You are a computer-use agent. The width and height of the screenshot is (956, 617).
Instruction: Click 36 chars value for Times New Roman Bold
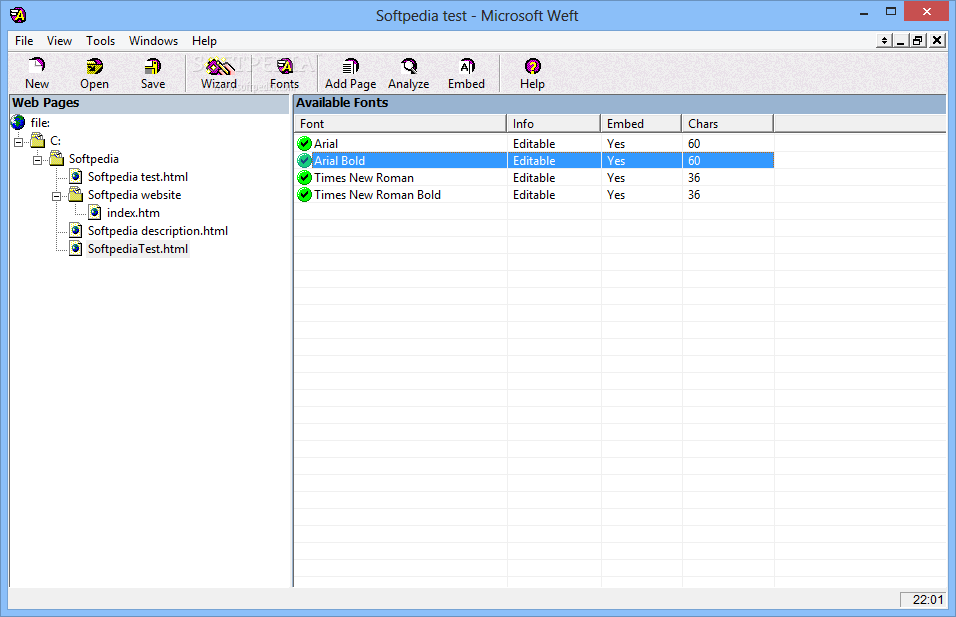click(x=694, y=195)
